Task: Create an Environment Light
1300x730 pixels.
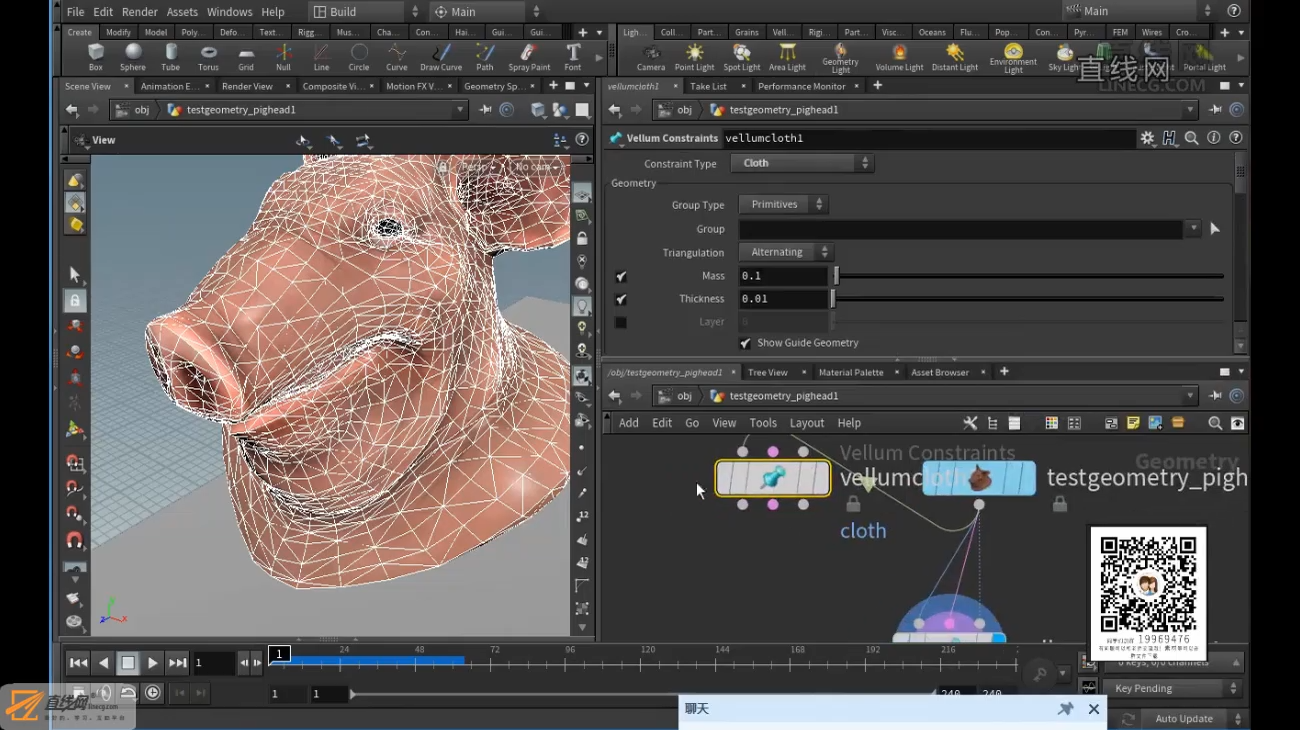Action: (1013, 58)
